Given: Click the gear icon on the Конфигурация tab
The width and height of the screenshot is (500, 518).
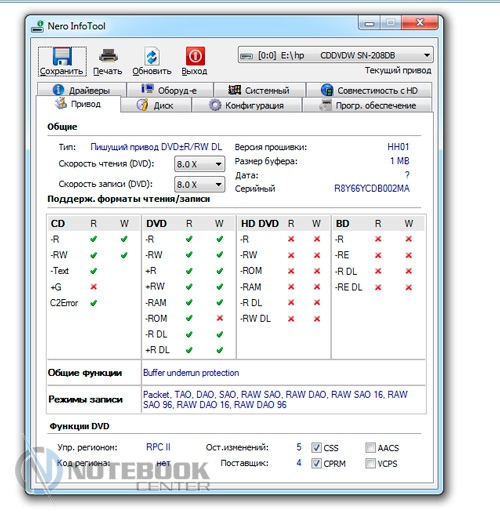Looking at the screenshot, I should tap(215, 105).
